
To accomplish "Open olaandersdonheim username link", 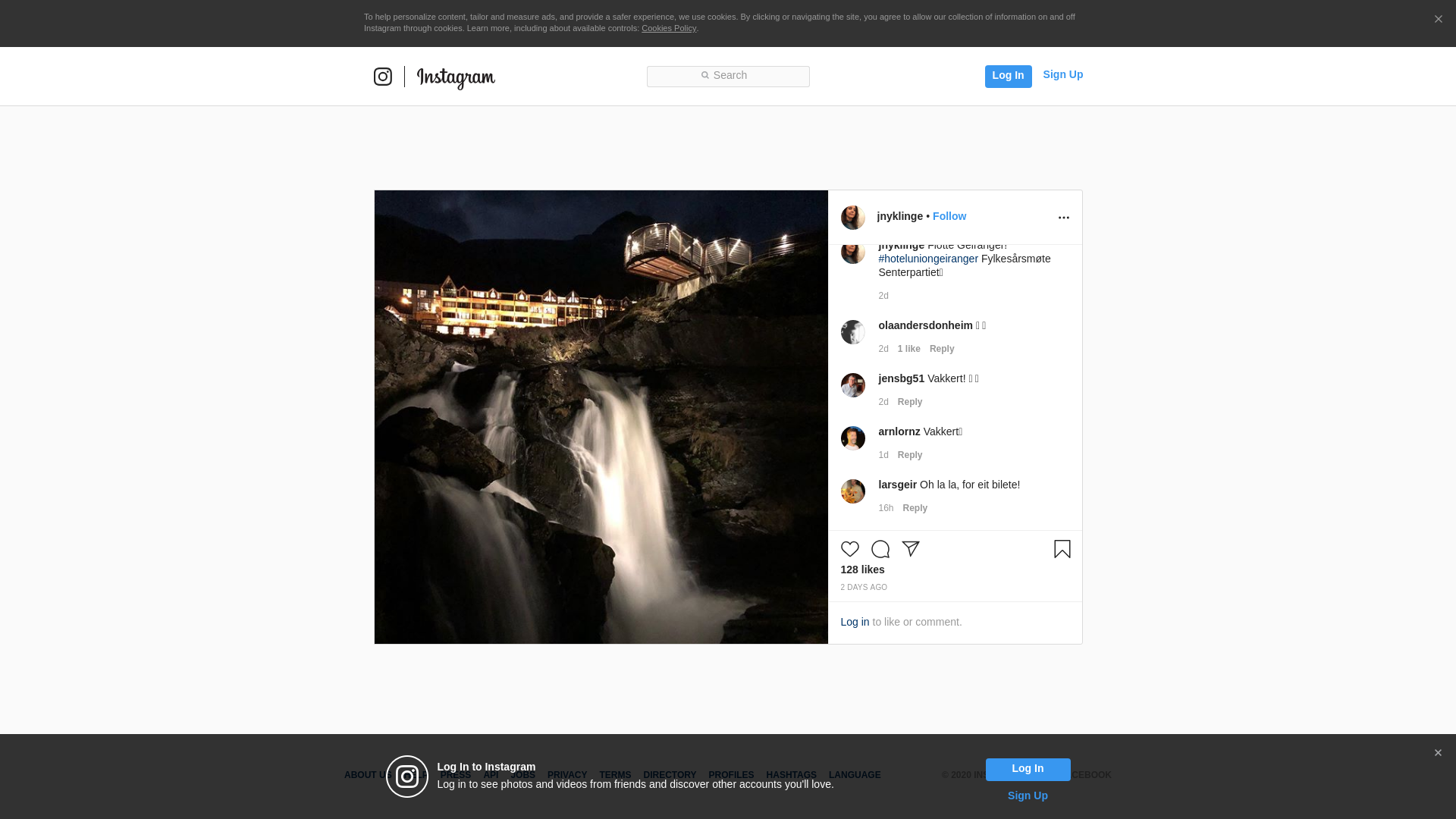I will pyautogui.click(x=925, y=325).
